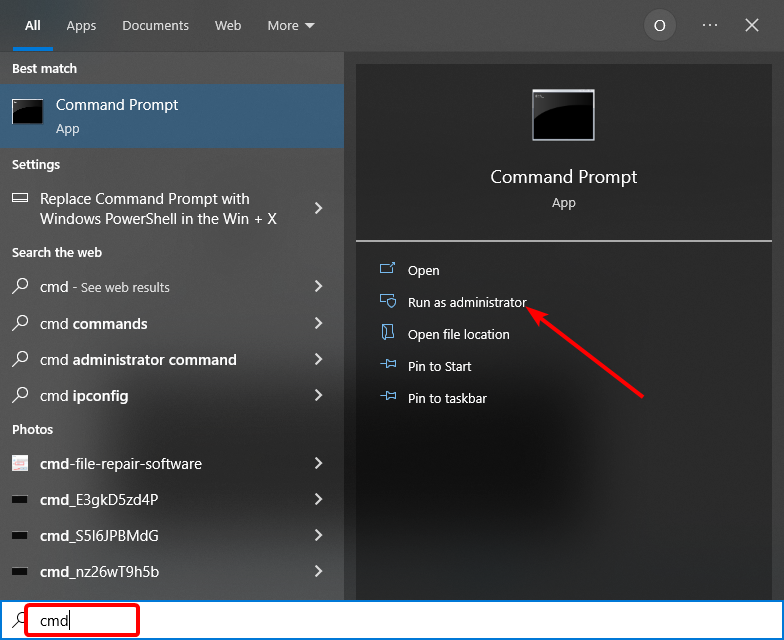Choose Open in the Command Prompt actions
784x640 pixels.
[424, 270]
